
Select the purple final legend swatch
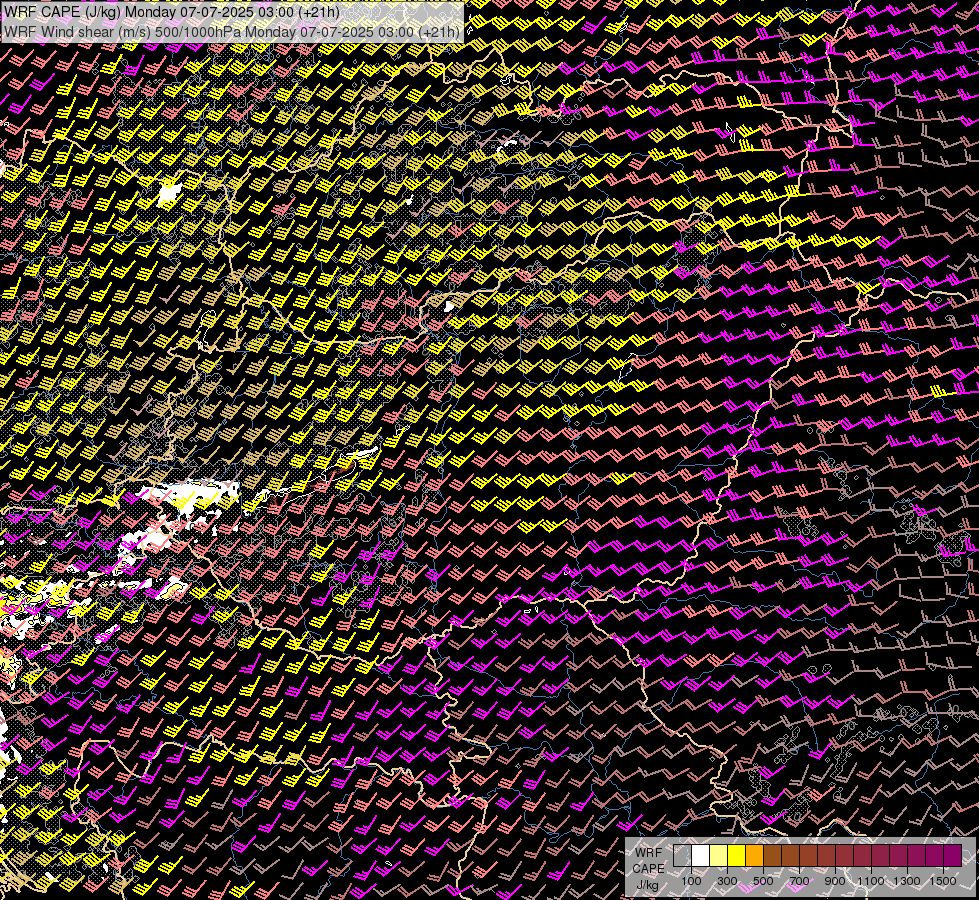pos(953,856)
